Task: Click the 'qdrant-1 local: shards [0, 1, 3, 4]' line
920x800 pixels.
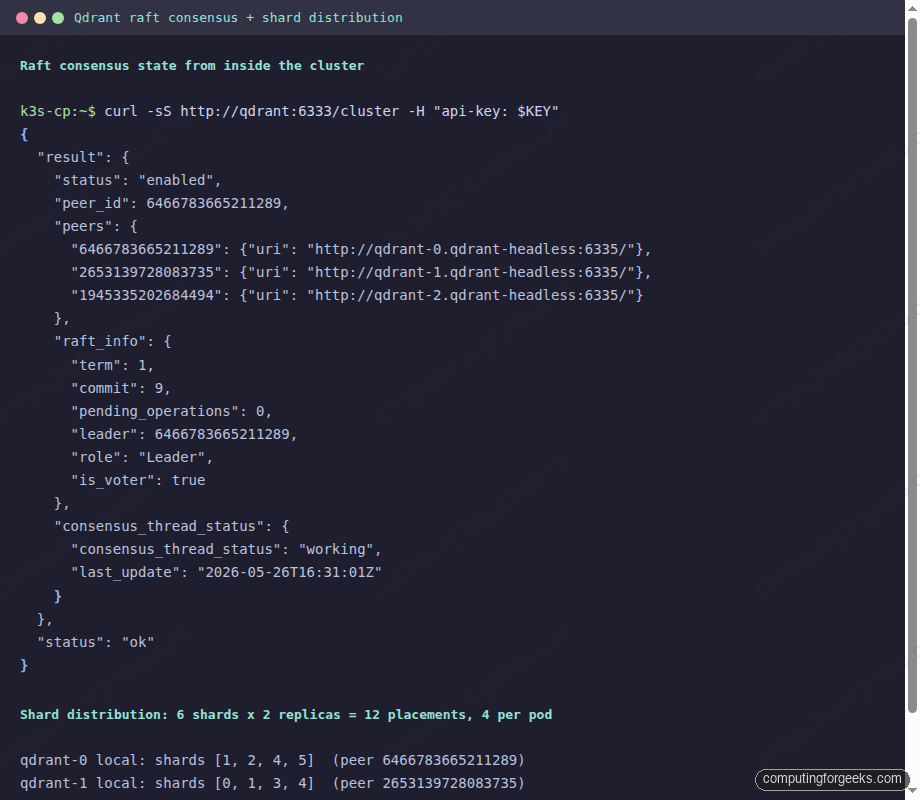Action: click(272, 784)
